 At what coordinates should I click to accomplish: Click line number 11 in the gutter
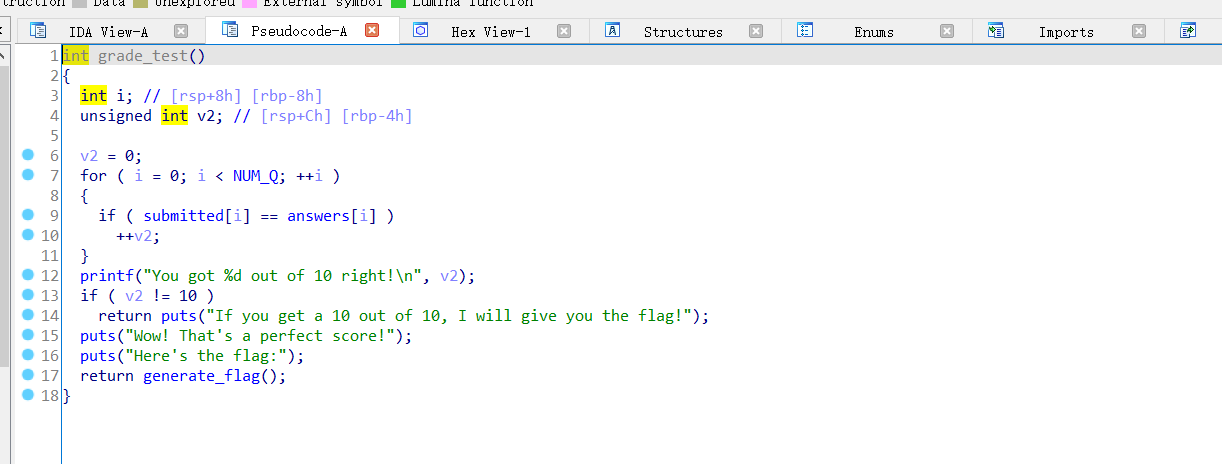point(50,256)
